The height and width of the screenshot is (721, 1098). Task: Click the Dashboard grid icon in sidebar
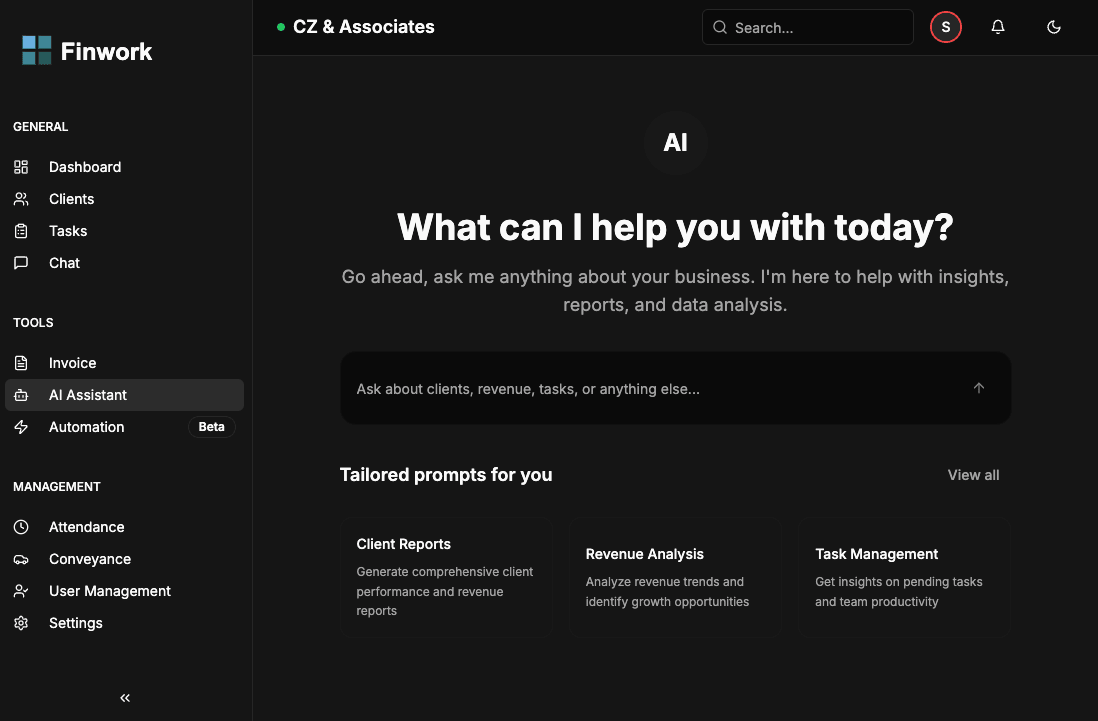click(x=21, y=167)
